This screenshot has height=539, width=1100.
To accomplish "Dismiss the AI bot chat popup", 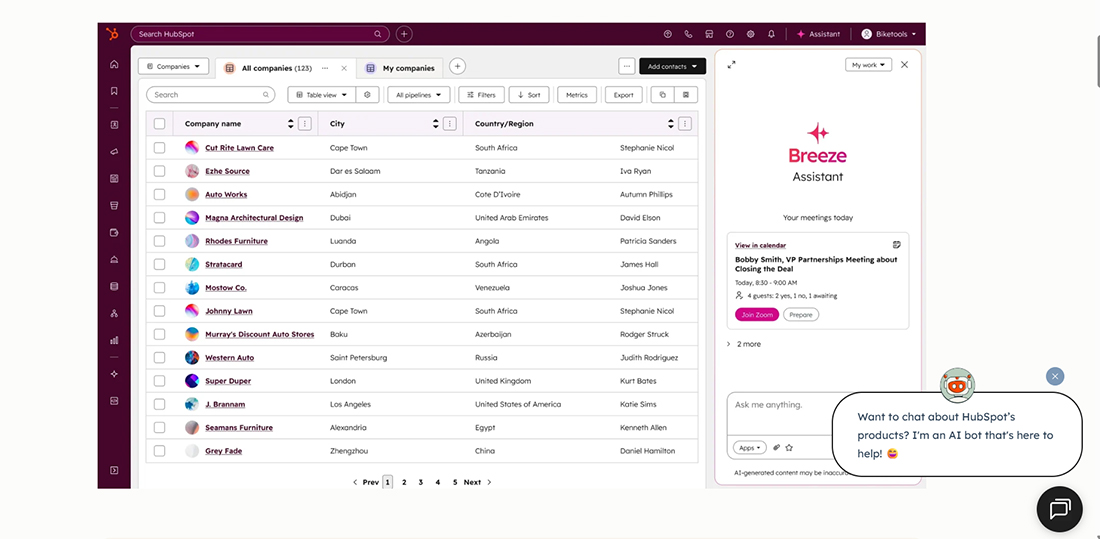I will (1054, 376).
